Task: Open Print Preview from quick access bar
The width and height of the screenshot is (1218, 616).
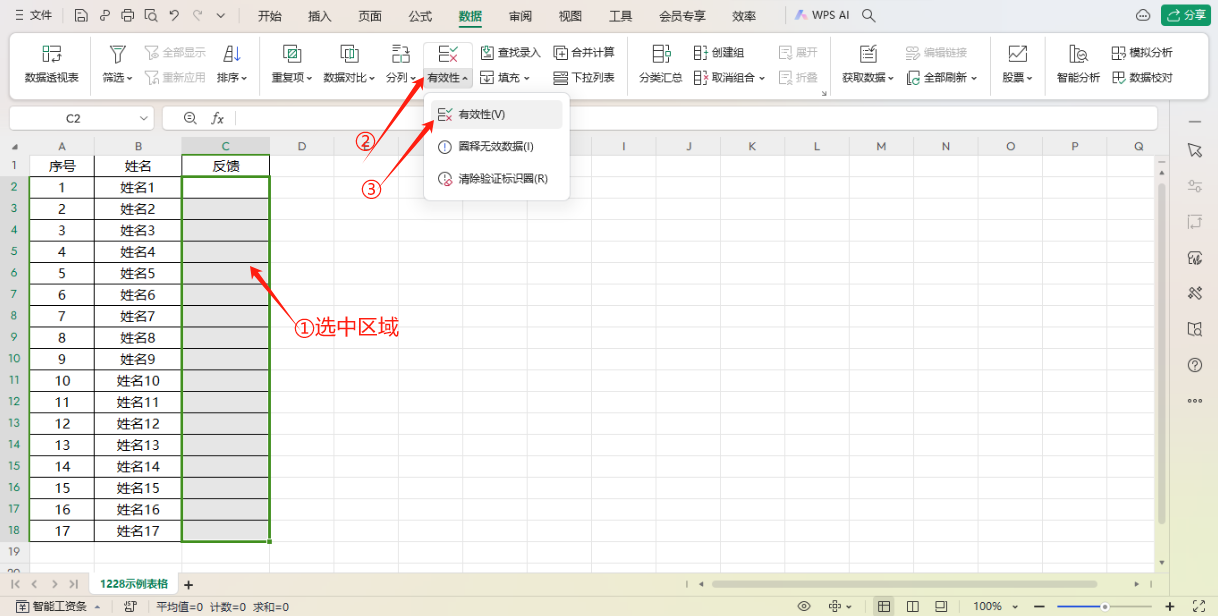Action: pyautogui.click(x=150, y=15)
